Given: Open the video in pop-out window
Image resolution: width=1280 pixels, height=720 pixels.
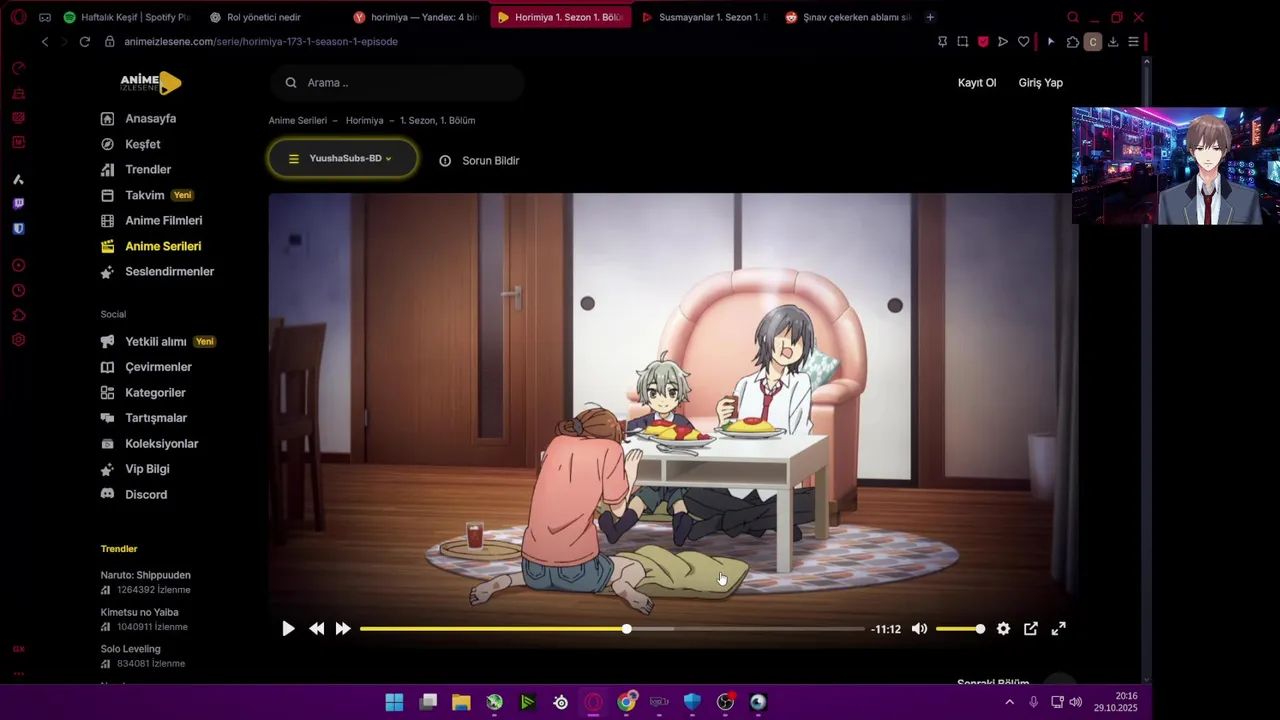Looking at the screenshot, I should (x=1031, y=629).
